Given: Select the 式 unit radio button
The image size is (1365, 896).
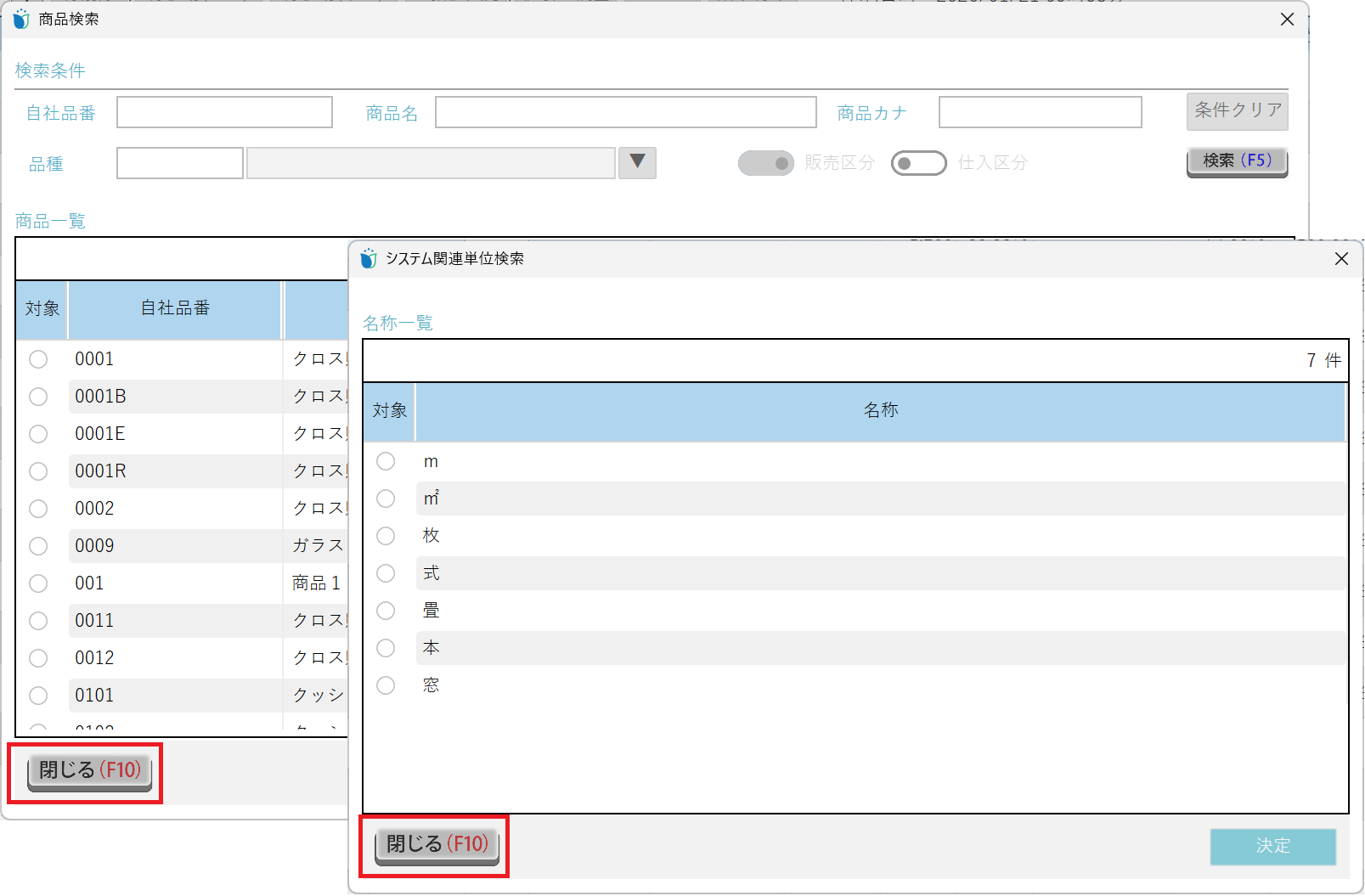Looking at the screenshot, I should click(386, 573).
